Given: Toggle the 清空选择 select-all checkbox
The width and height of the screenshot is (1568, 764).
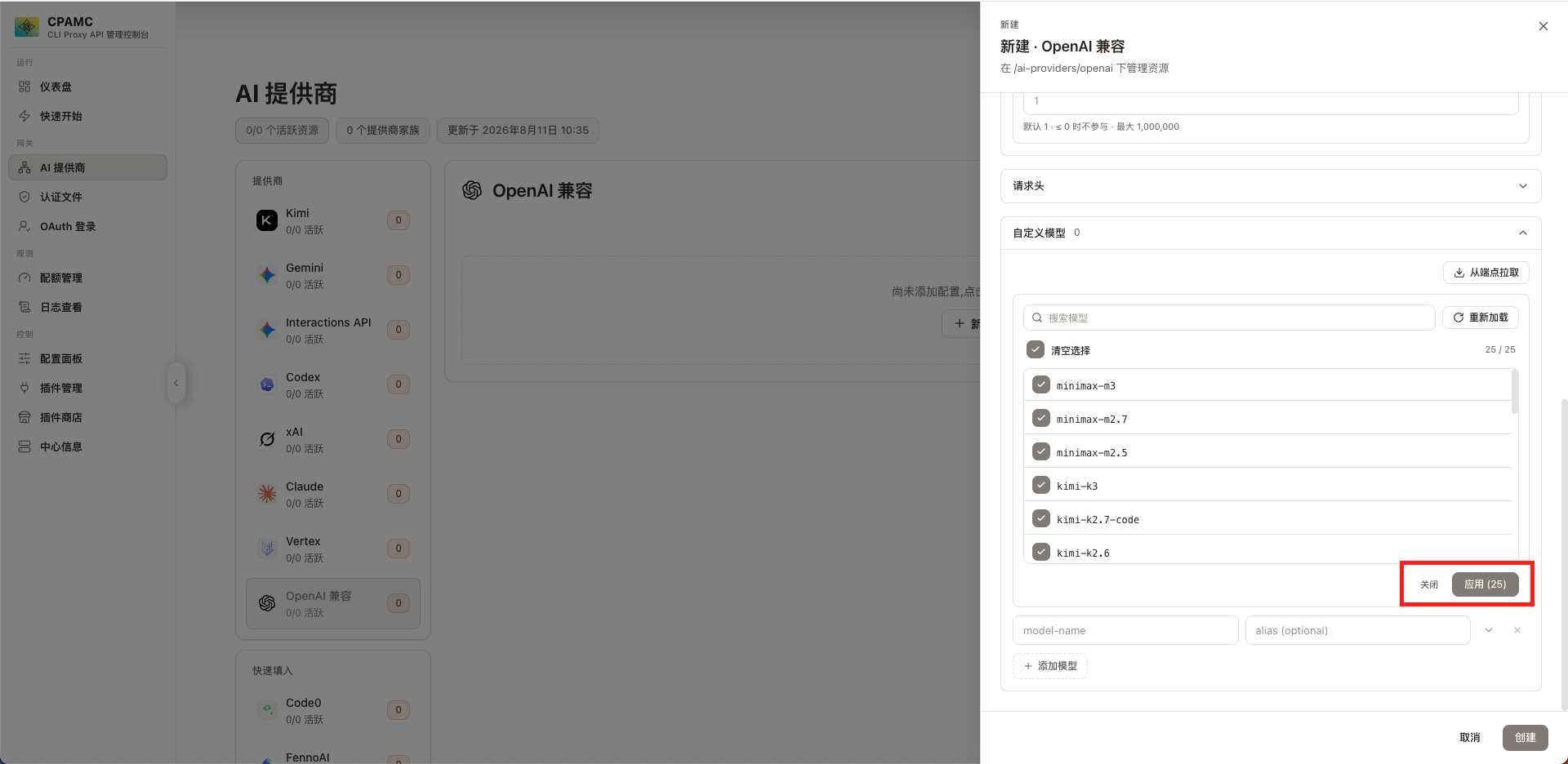Looking at the screenshot, I should [1036, 349].
